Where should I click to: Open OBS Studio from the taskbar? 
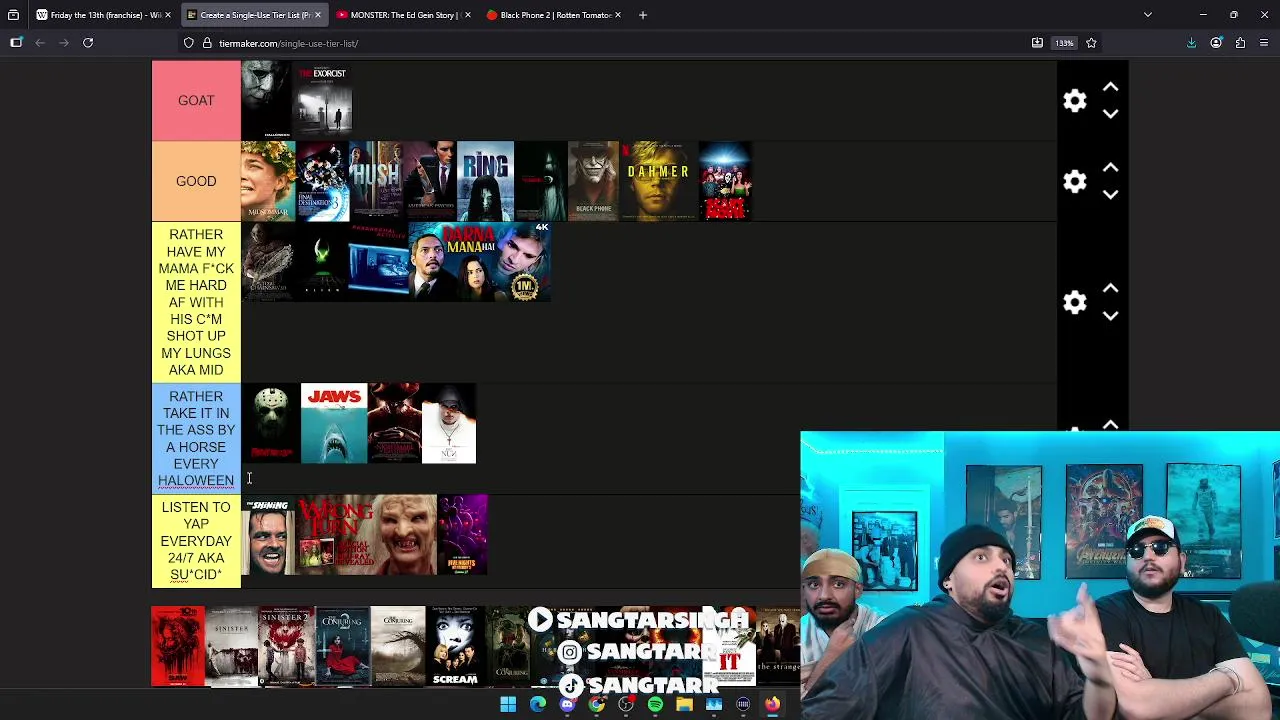tap(626, 705)
